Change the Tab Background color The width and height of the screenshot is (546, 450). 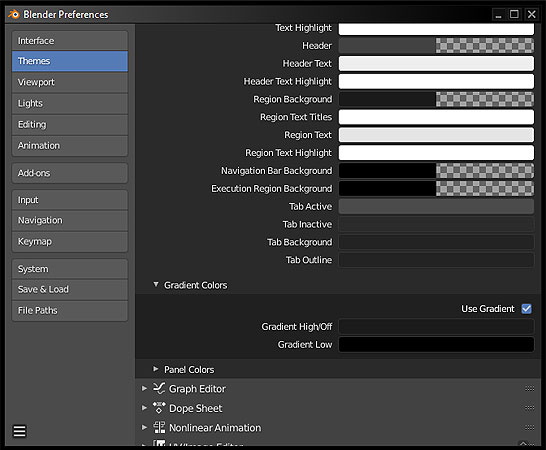(436, 242)
